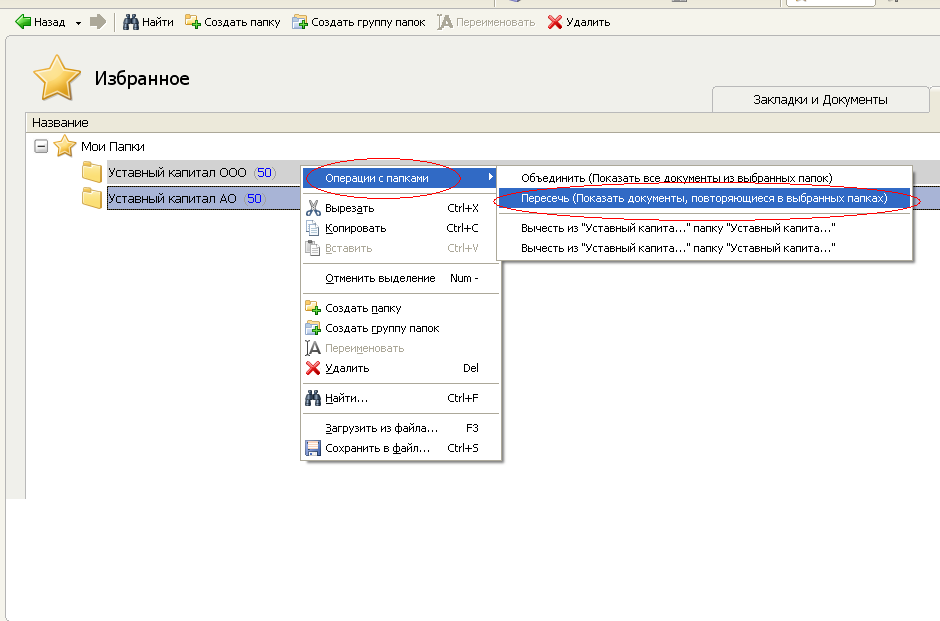The image size is (940, 621).
Task: Click the Удалить toolbar button label
Action: point(588,22)
